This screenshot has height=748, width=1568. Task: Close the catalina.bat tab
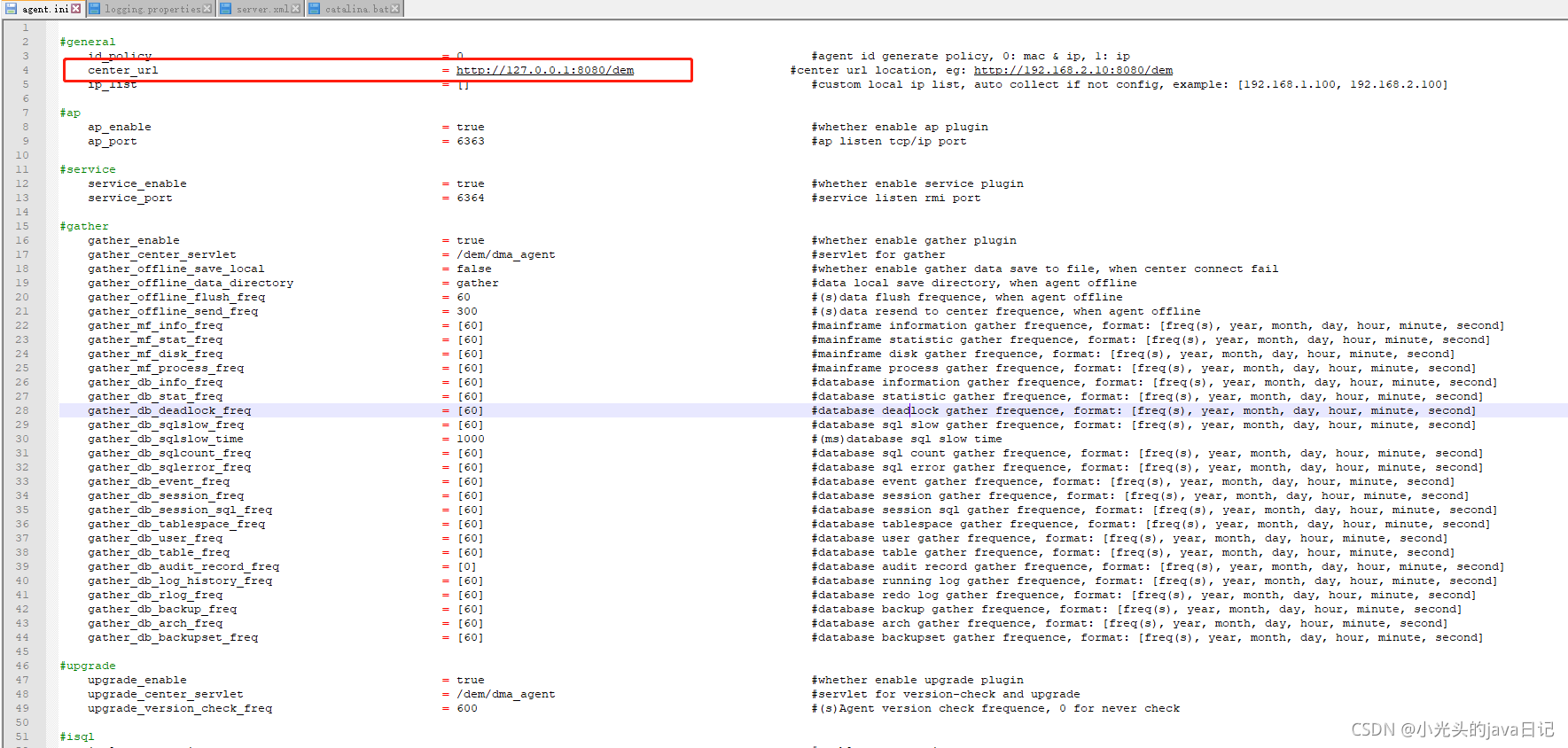click(x=394, y=9)
